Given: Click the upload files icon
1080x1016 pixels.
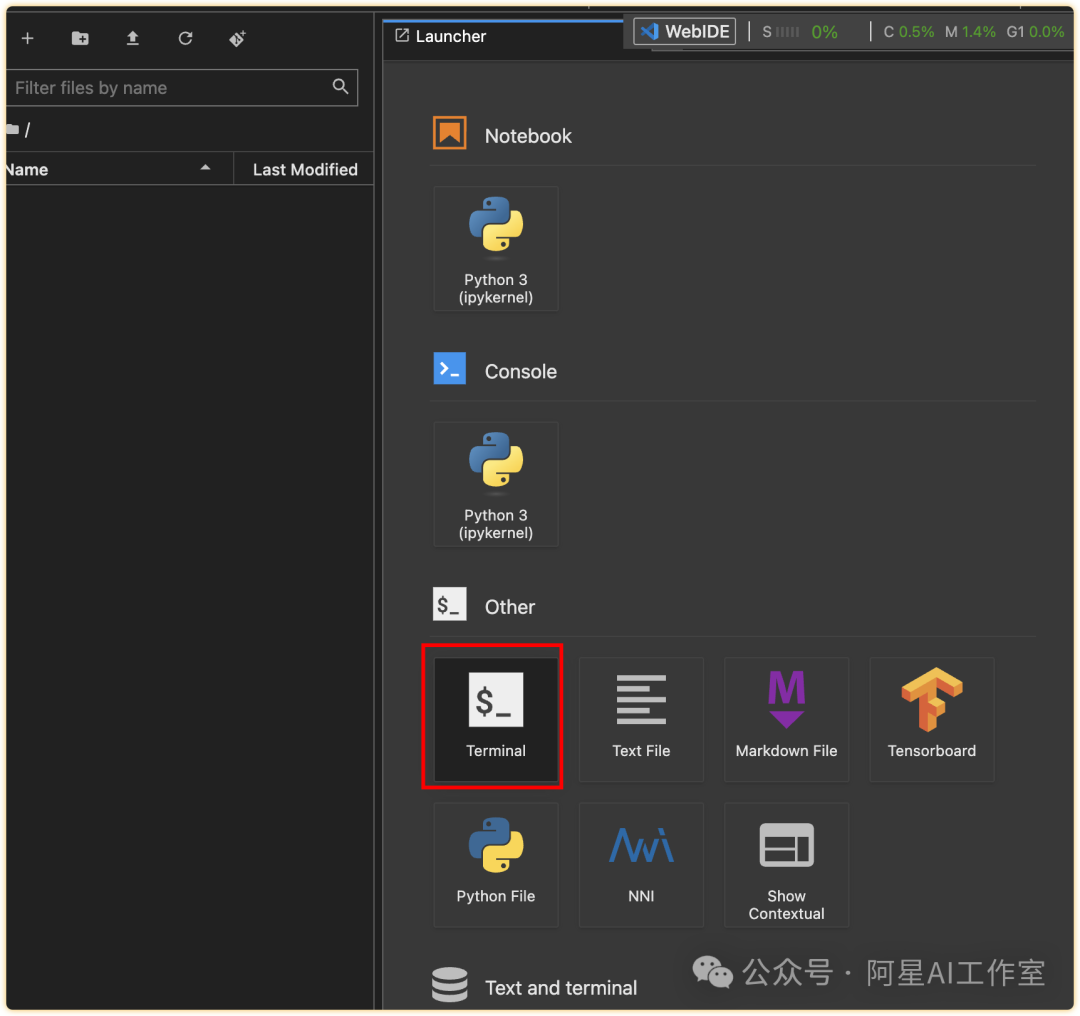Looking at the screenshot, I should point(132,39).
